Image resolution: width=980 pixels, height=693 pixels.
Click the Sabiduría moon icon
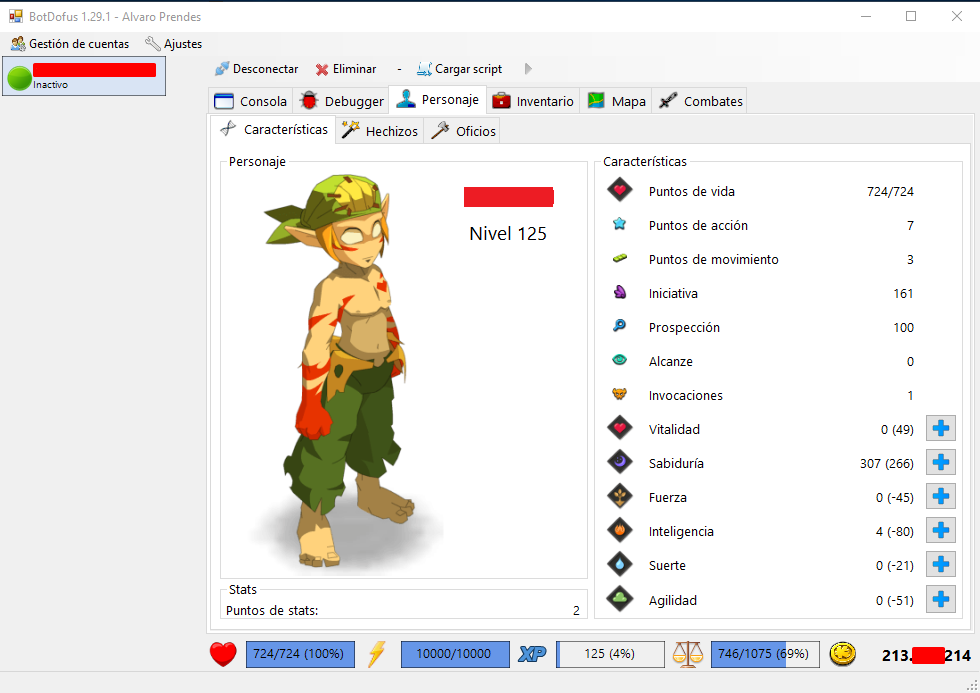[x=620, y=462]
